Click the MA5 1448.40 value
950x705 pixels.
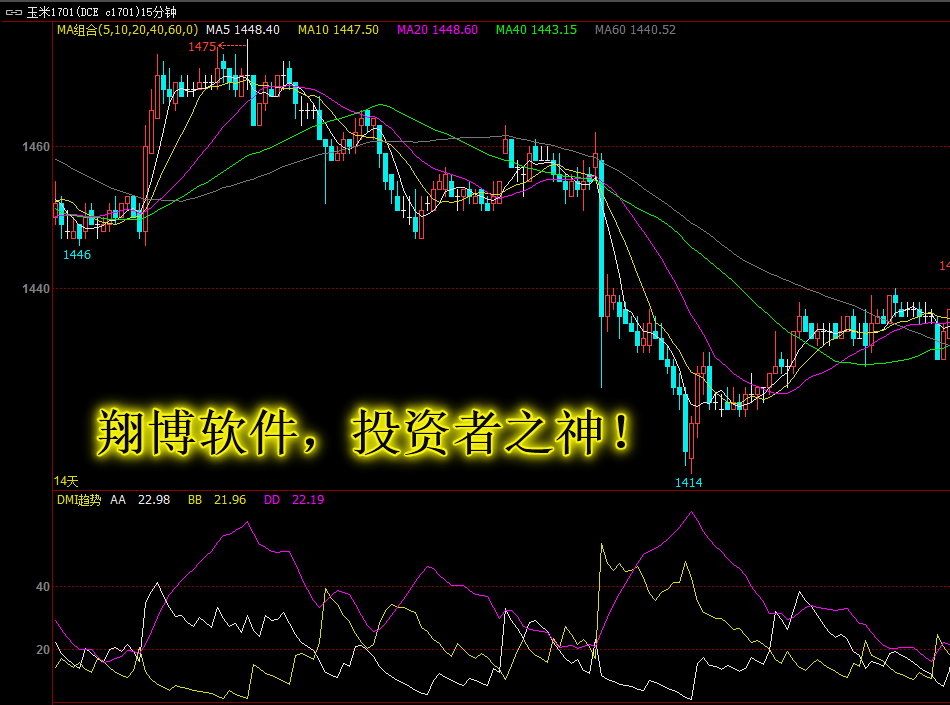(242, 30)
